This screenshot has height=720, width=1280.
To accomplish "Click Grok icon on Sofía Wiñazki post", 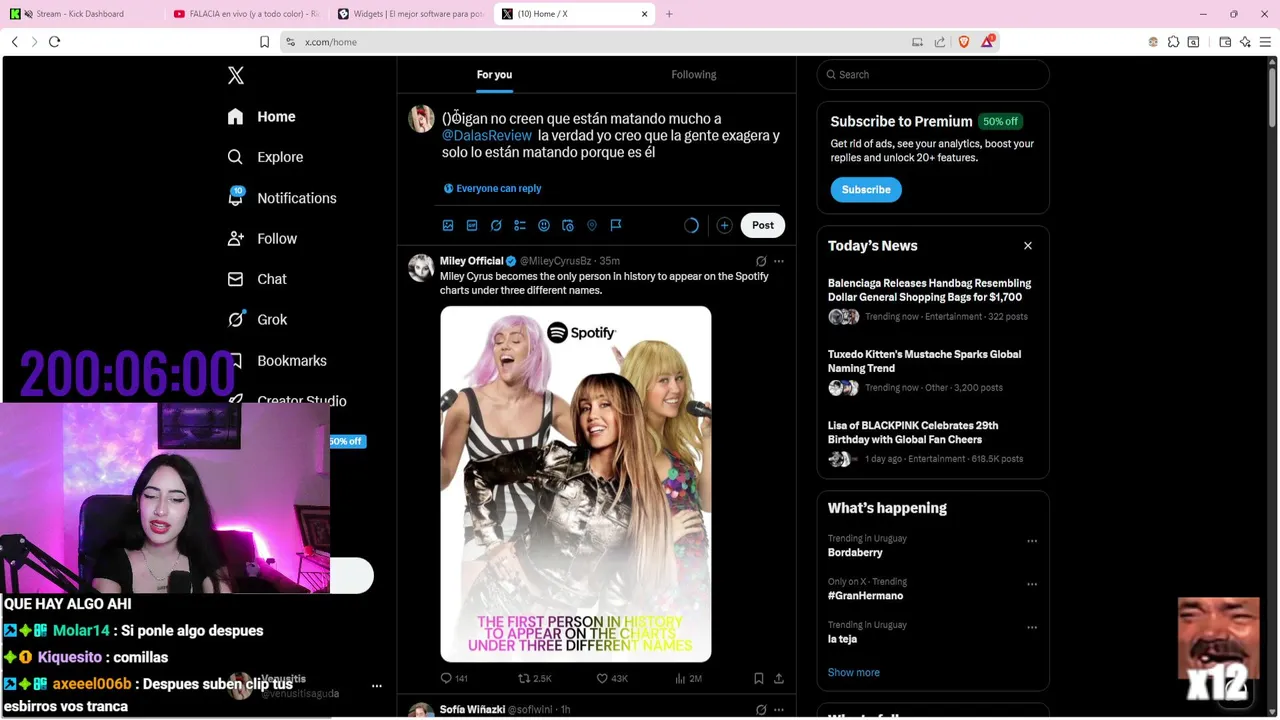I will 761,710.
